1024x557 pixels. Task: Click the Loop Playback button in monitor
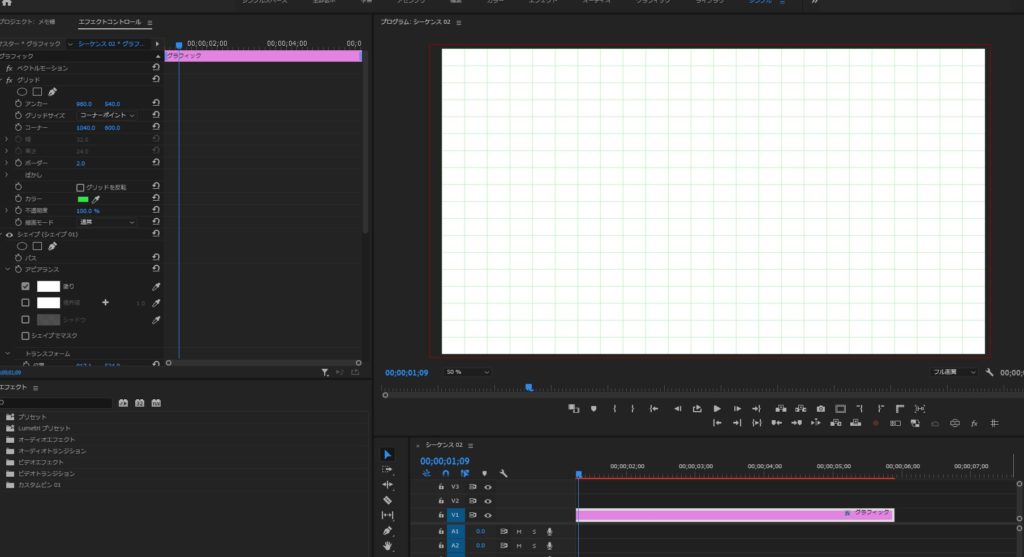697,409
